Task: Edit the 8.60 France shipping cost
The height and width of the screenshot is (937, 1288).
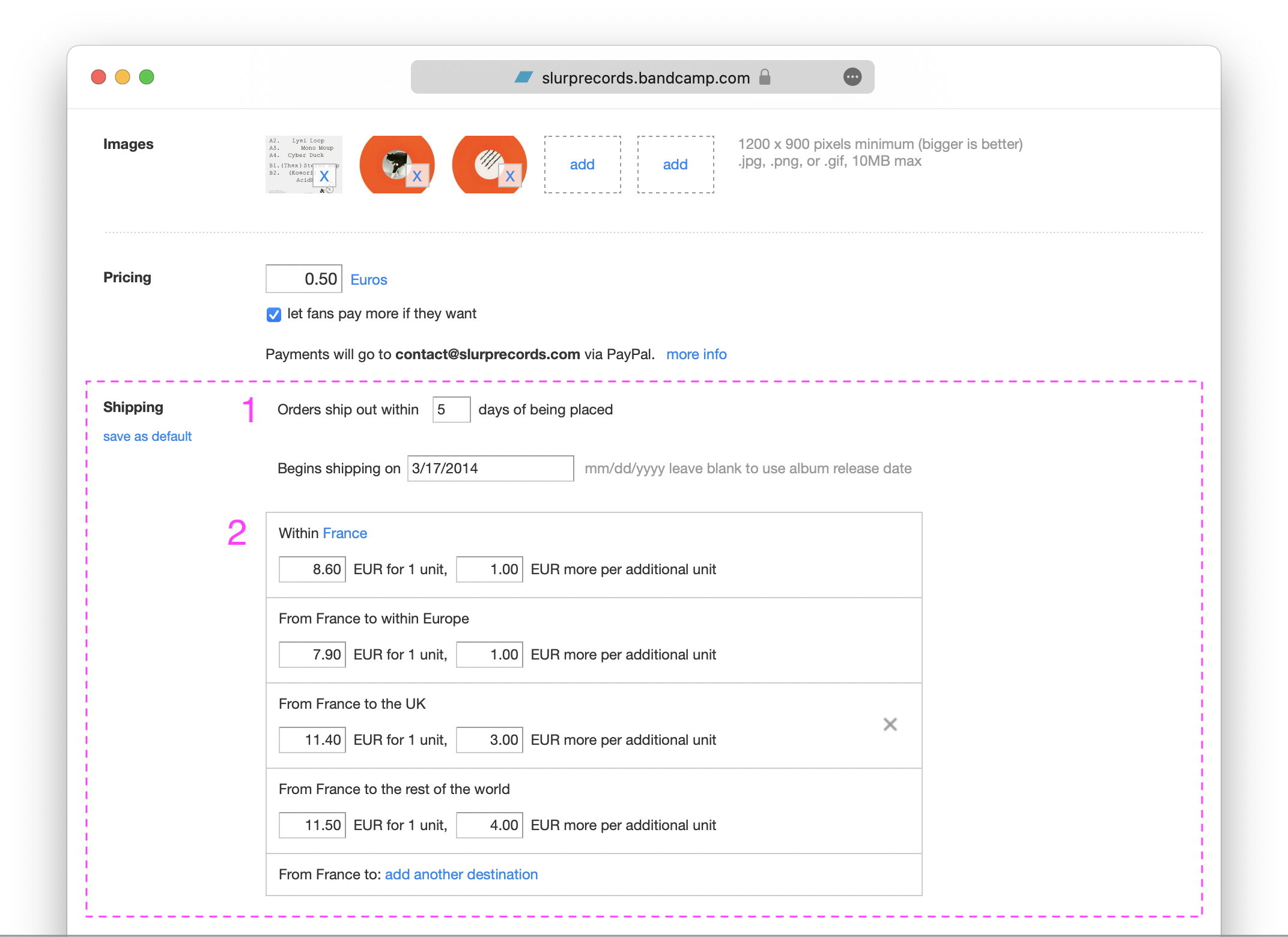Action: point(312,569)
